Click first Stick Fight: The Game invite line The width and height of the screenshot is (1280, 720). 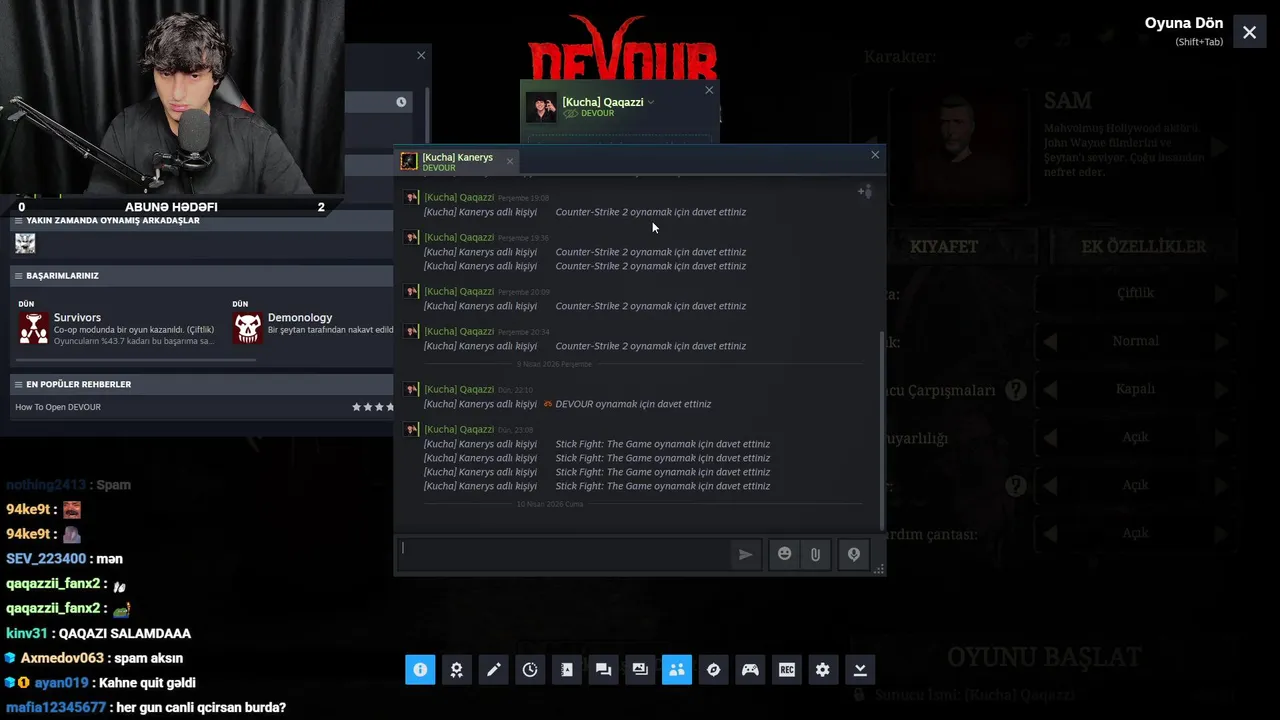(x=597, y=444)
